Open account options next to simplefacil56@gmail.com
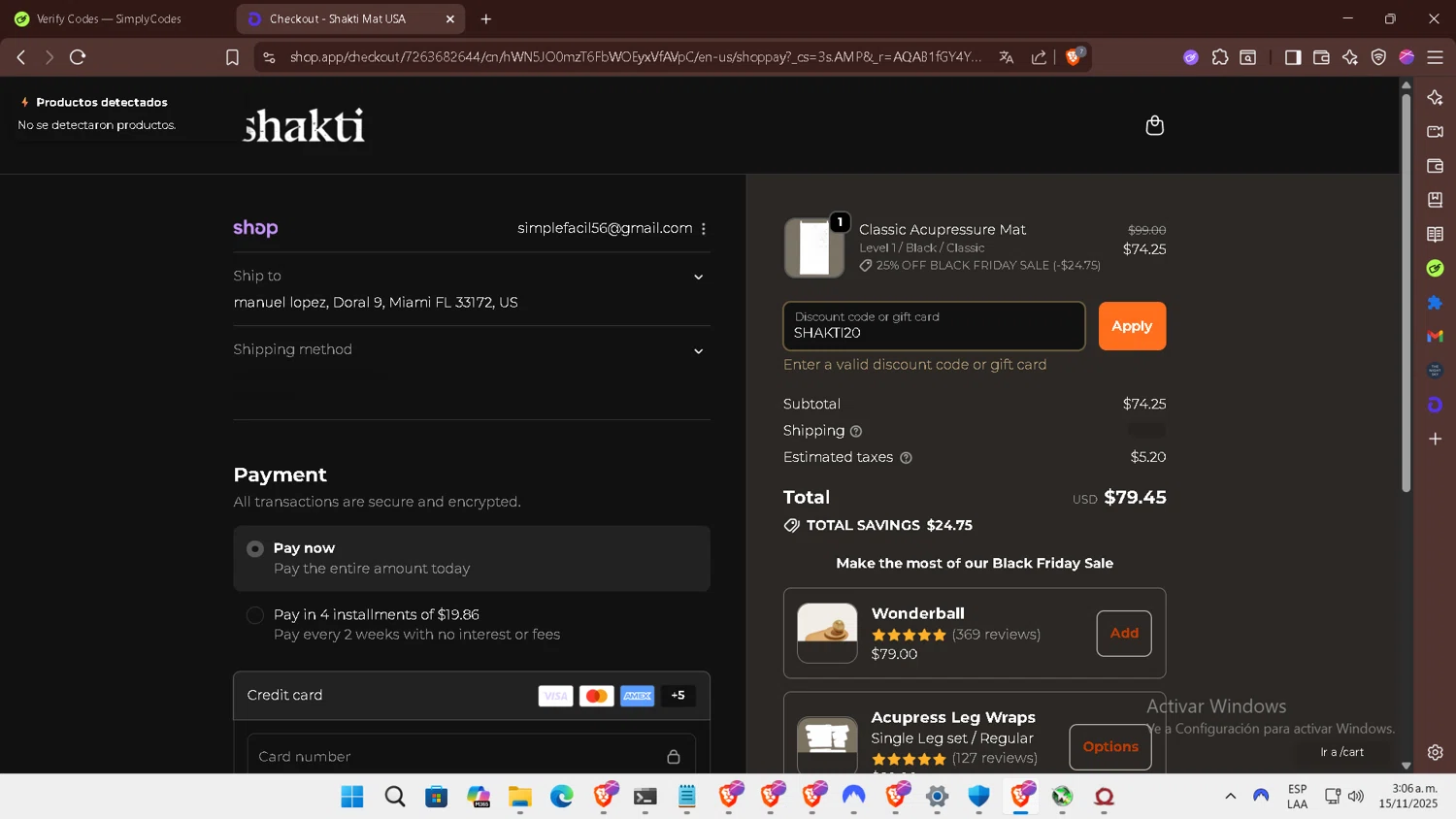The height and width of the screenshot is (819, 1456). point(704,229)
